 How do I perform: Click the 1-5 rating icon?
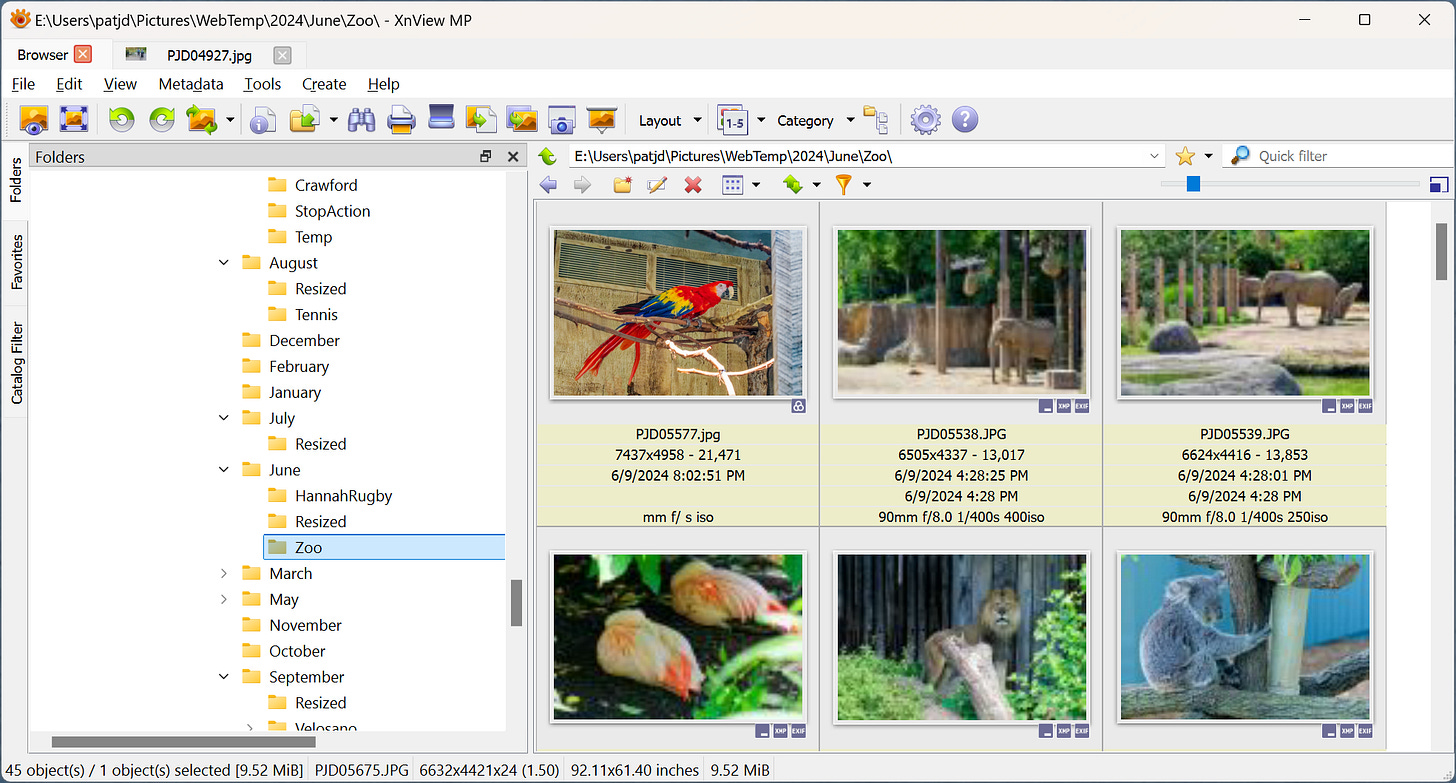(733, 120)
